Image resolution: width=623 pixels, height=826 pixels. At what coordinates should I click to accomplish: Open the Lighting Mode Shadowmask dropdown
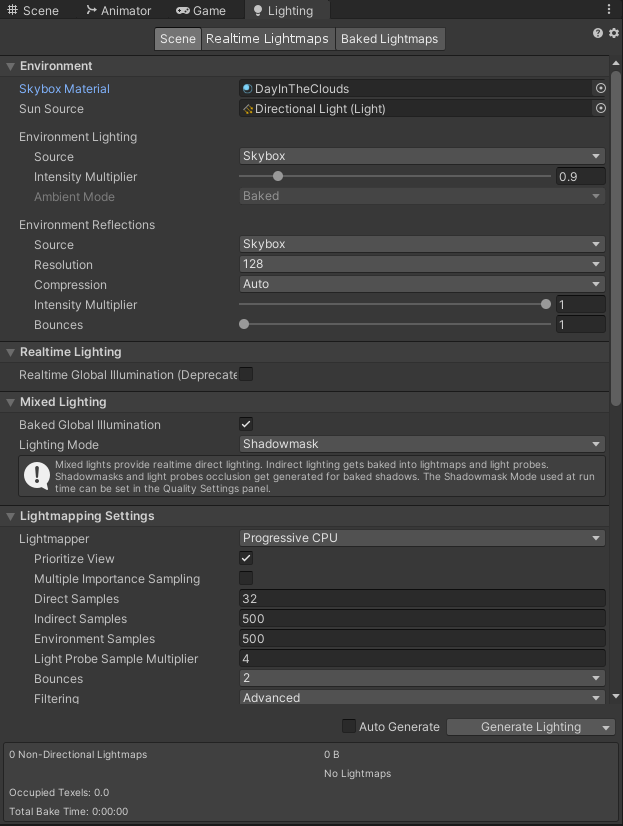click(x=422, y=444)
